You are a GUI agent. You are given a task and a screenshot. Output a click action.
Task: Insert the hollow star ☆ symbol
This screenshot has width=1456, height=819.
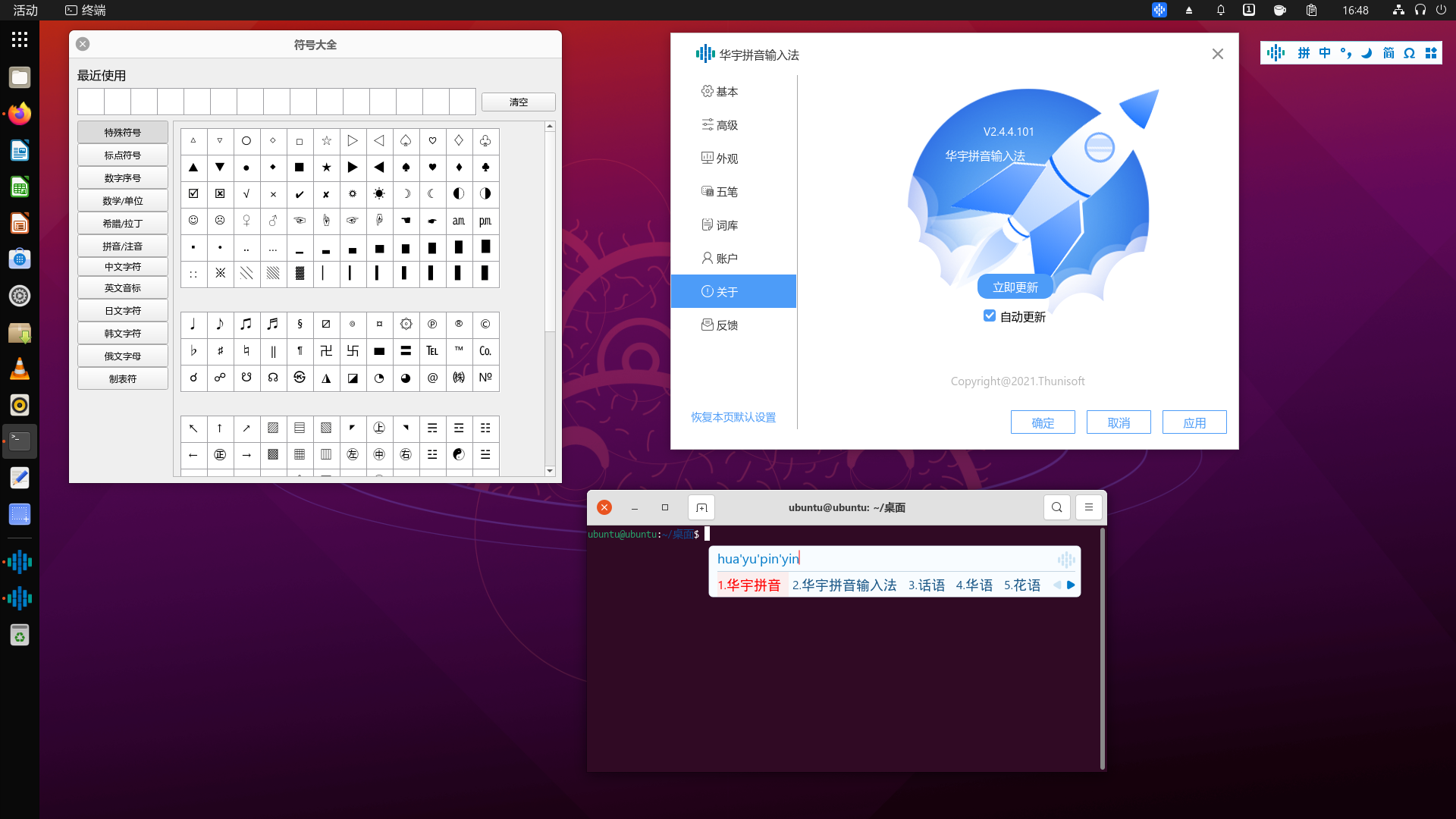[326, 141]
